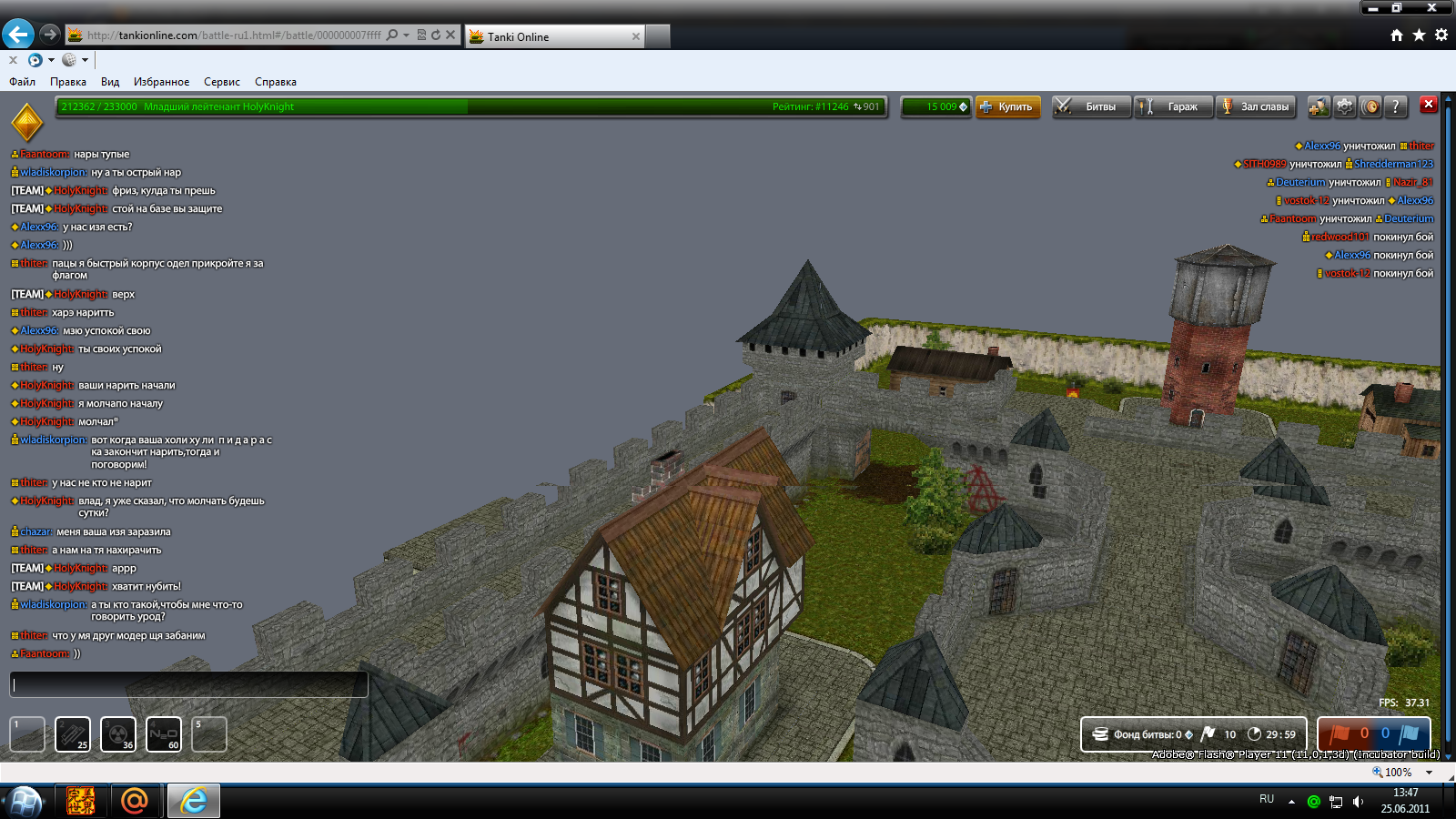Open the Правка menu

68,82
